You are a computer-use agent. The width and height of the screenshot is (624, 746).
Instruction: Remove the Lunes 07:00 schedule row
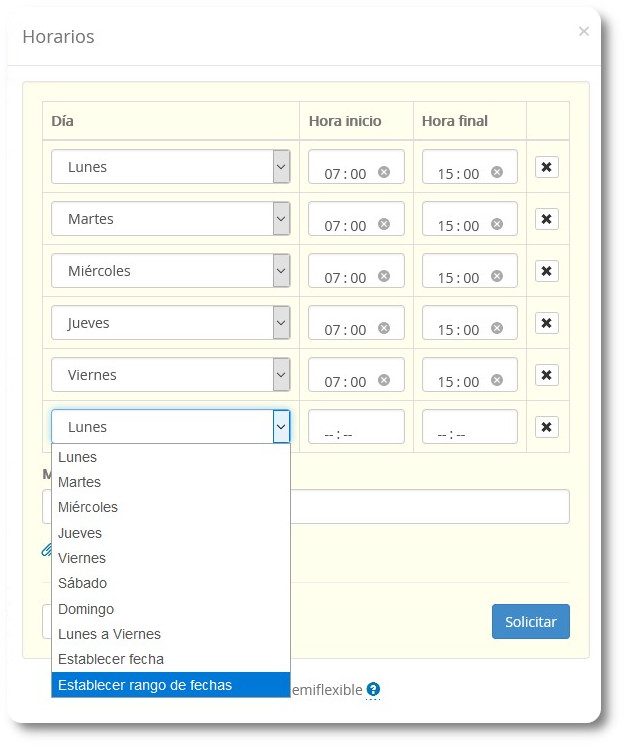(546, 167)
